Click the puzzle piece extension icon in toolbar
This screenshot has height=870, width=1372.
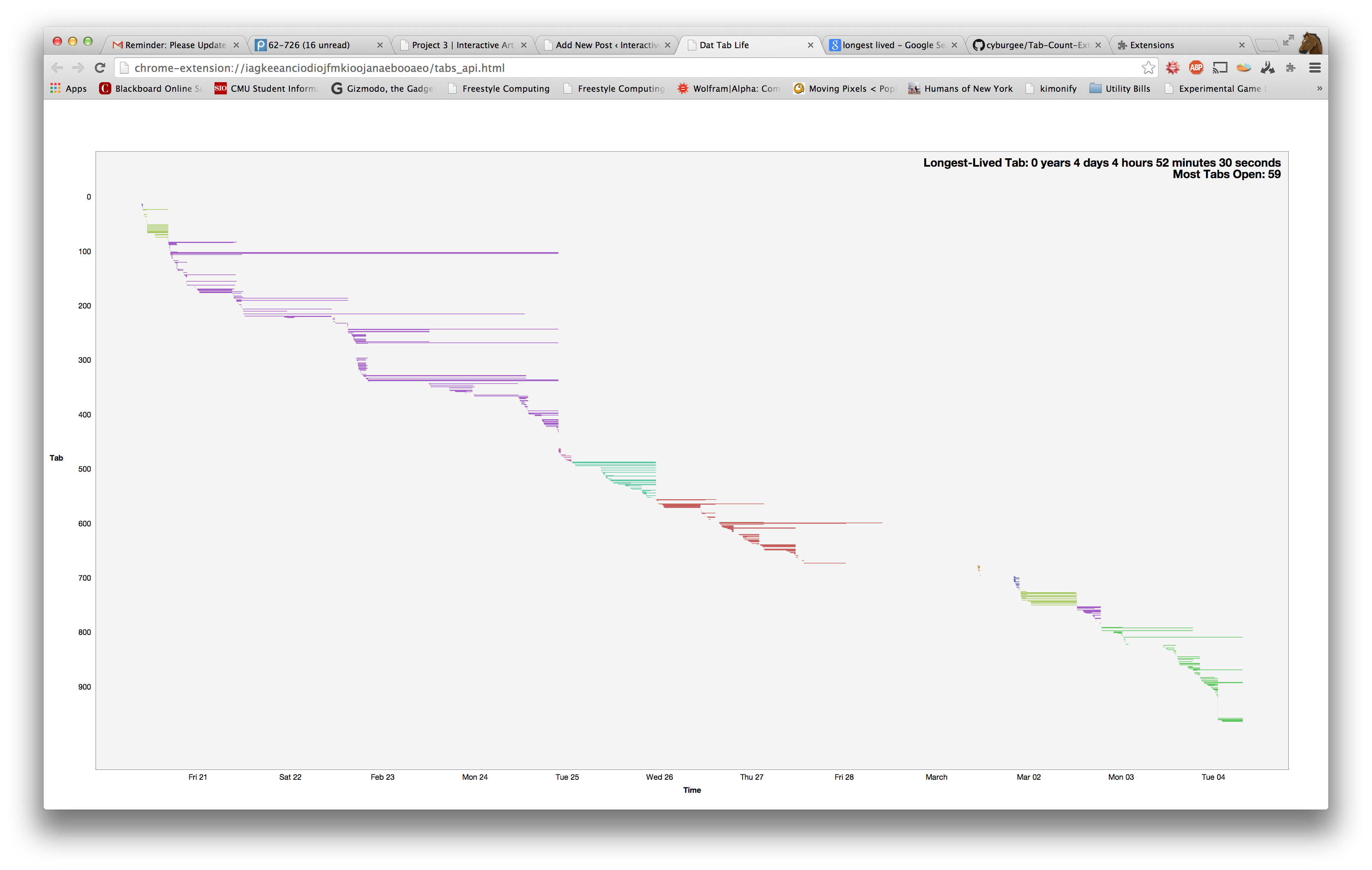pyautogui.click(x=1291, y=68)
